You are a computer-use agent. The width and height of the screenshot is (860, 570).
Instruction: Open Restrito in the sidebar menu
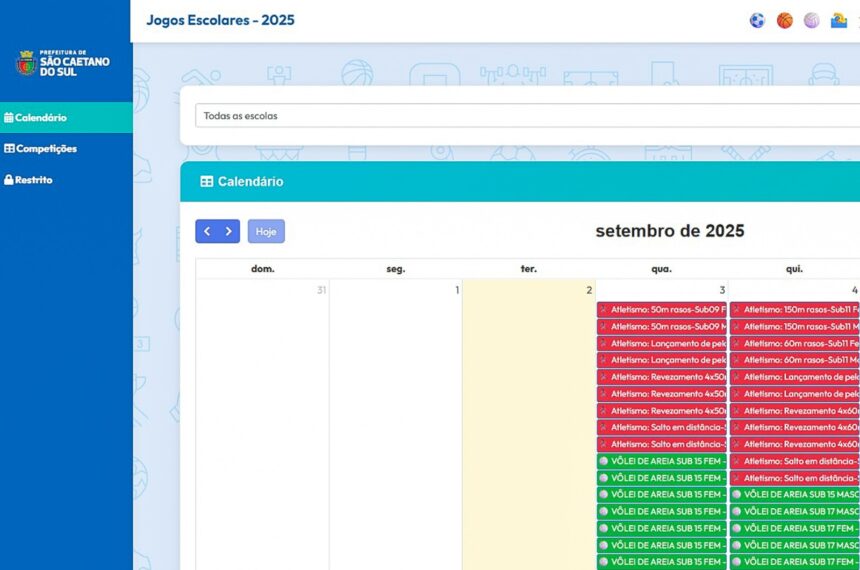[x=33, y=180]
